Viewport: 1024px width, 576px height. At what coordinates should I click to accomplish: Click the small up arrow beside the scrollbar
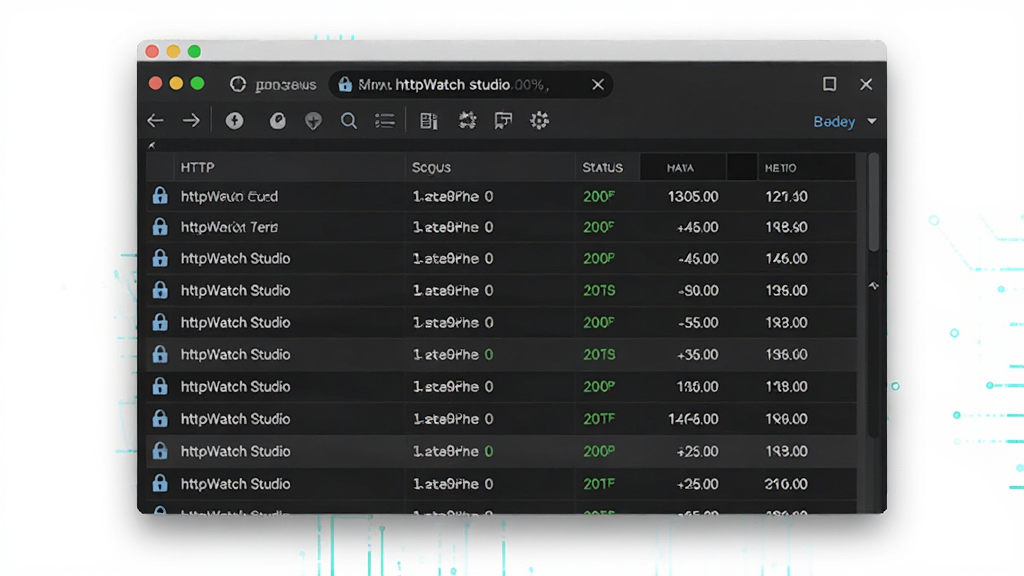873,285
